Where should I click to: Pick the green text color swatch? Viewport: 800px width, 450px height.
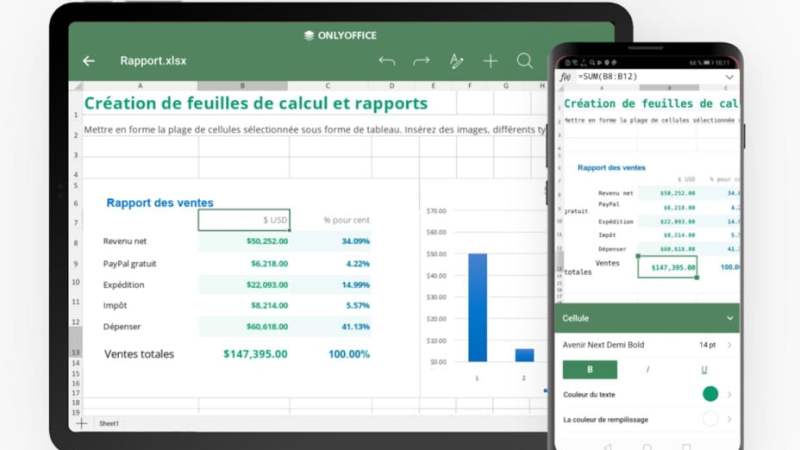click(x=710, y=394)
